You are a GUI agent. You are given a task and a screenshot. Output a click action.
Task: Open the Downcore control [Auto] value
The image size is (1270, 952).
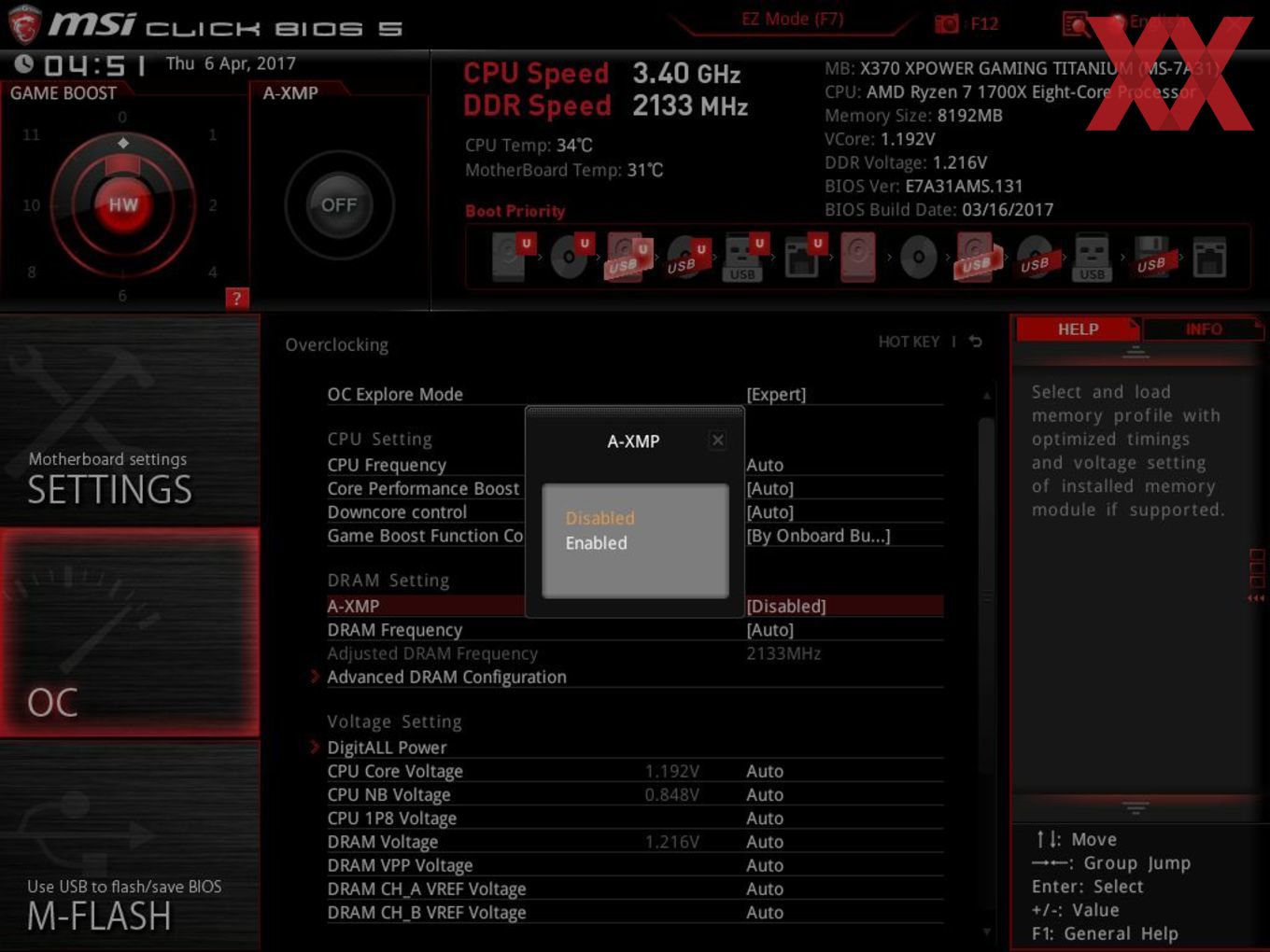tap(770, 511)
